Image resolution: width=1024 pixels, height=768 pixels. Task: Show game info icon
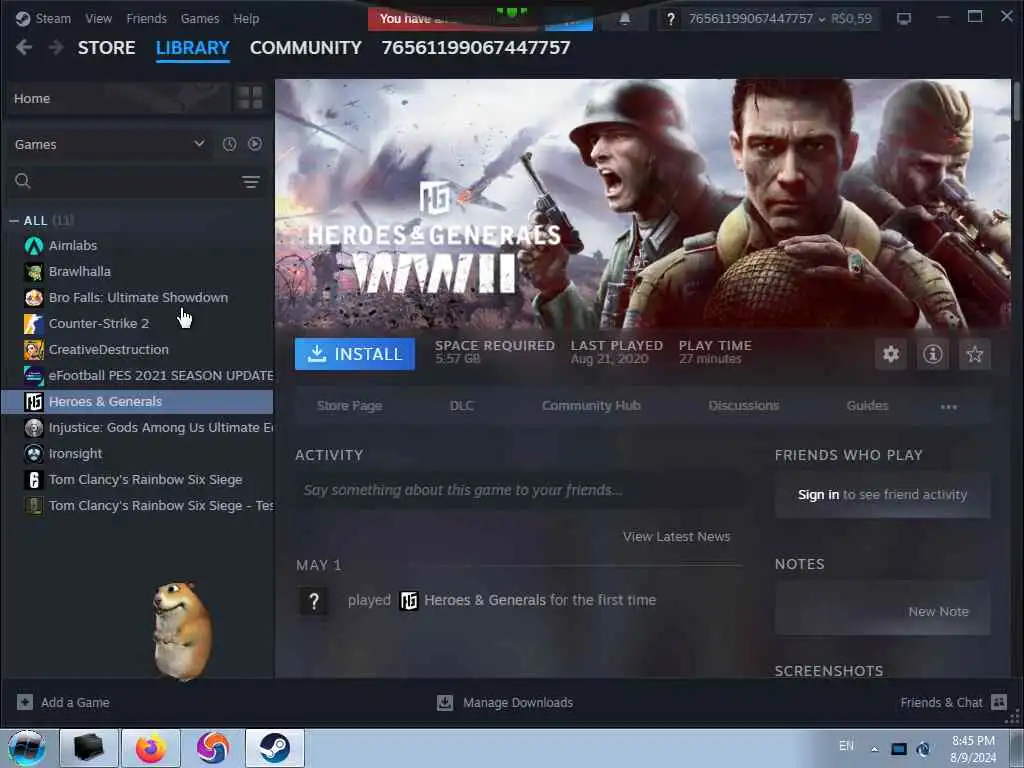pos(933,354)
